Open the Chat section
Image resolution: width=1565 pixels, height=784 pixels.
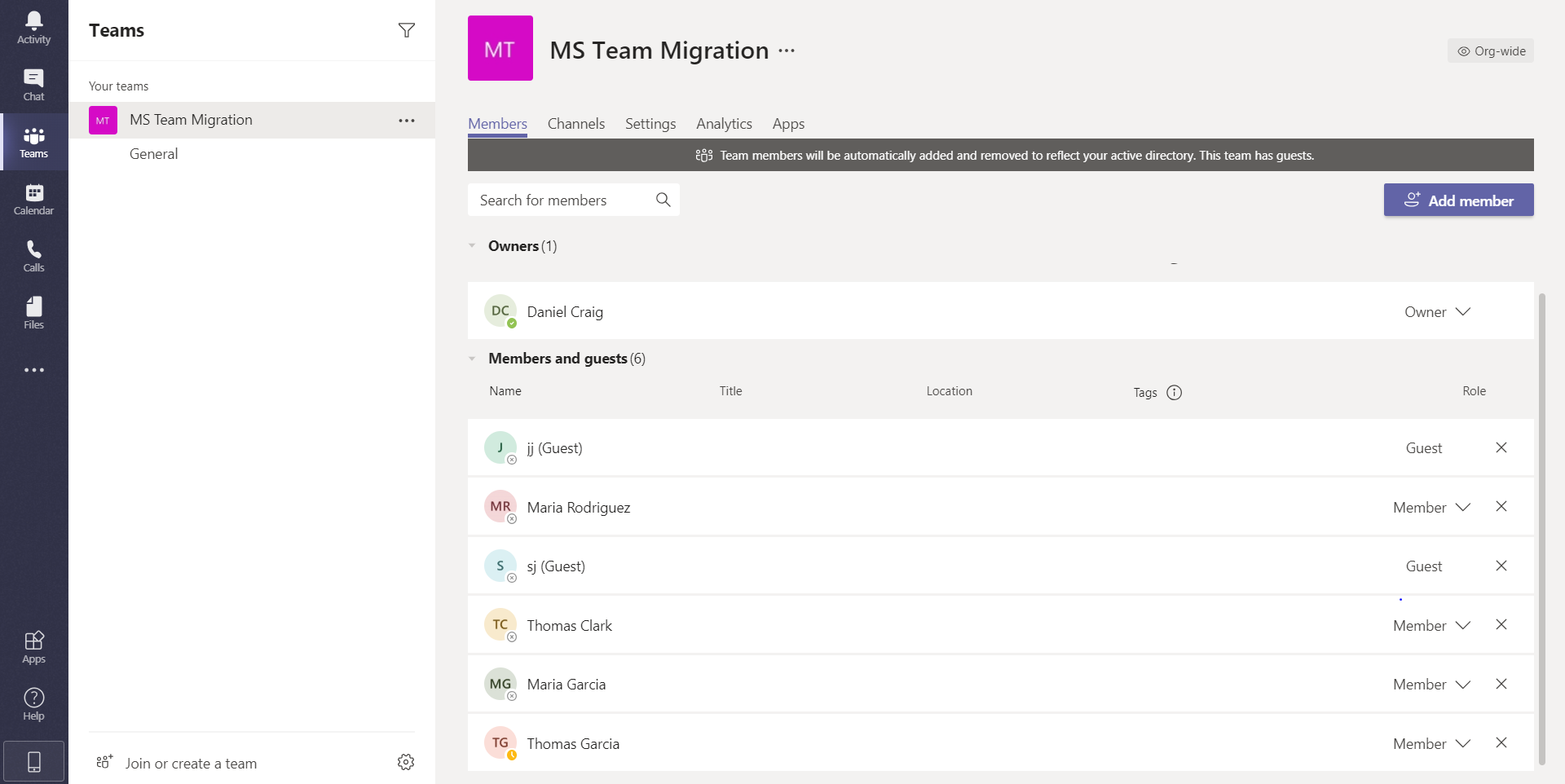[33, 85]
